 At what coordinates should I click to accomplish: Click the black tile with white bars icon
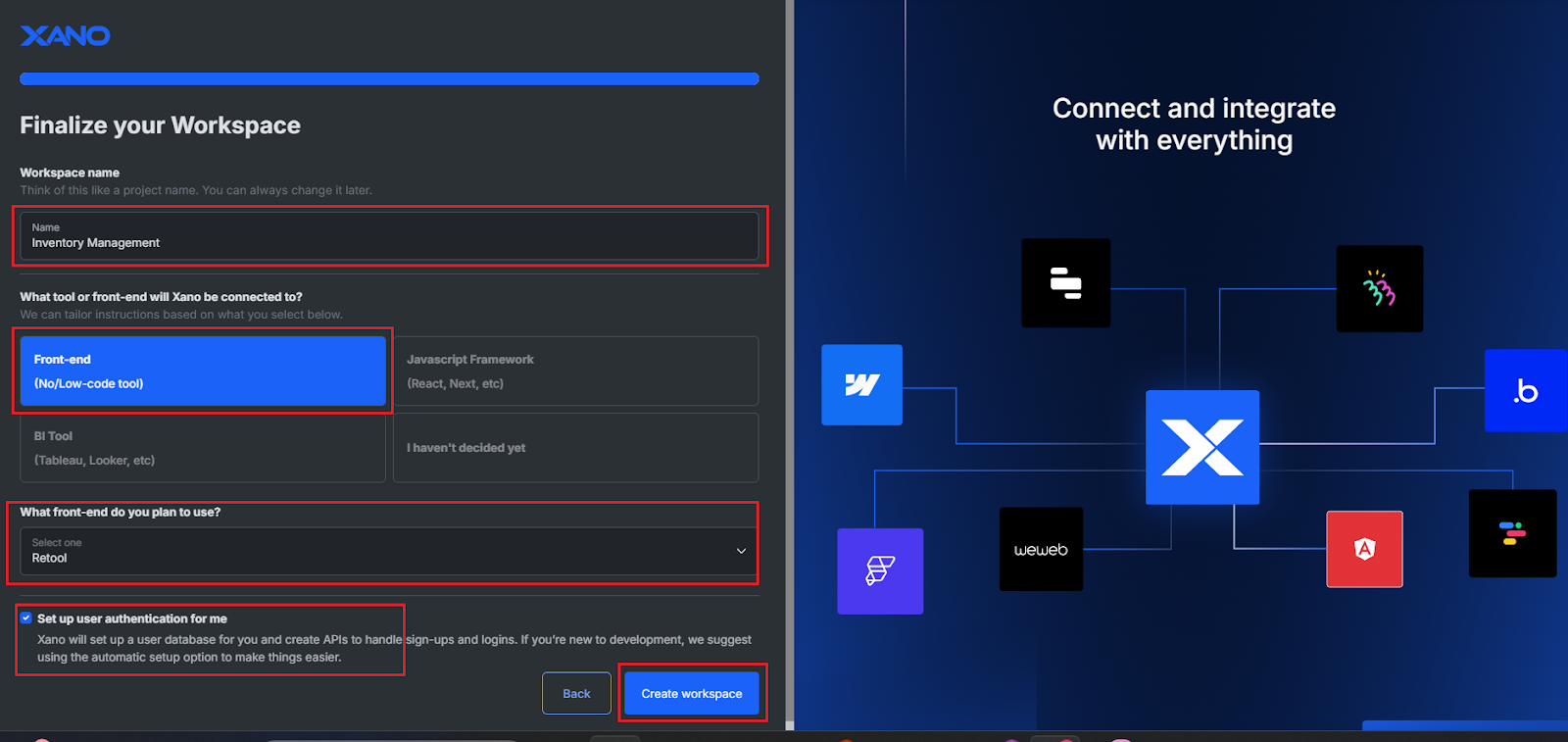pyautogui.click(x=1066, y=282)
